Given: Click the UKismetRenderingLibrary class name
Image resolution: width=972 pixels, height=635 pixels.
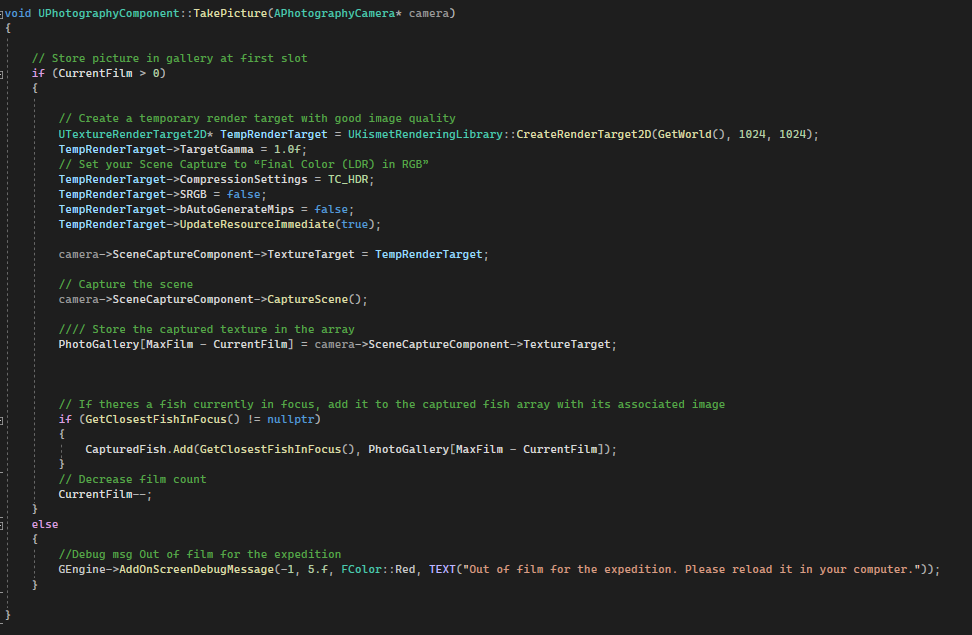Looking at the screenshot, I should pos(421,134).
